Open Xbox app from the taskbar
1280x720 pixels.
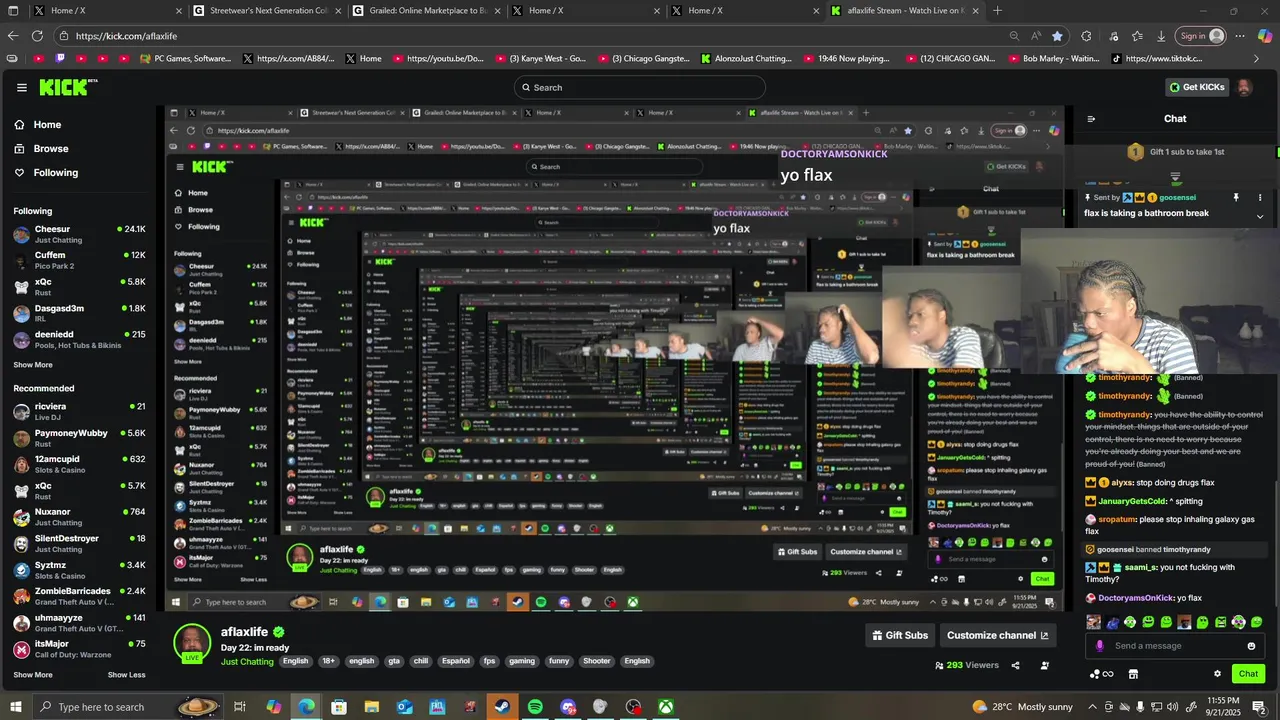pyautogui.click(x=665, y=707)
